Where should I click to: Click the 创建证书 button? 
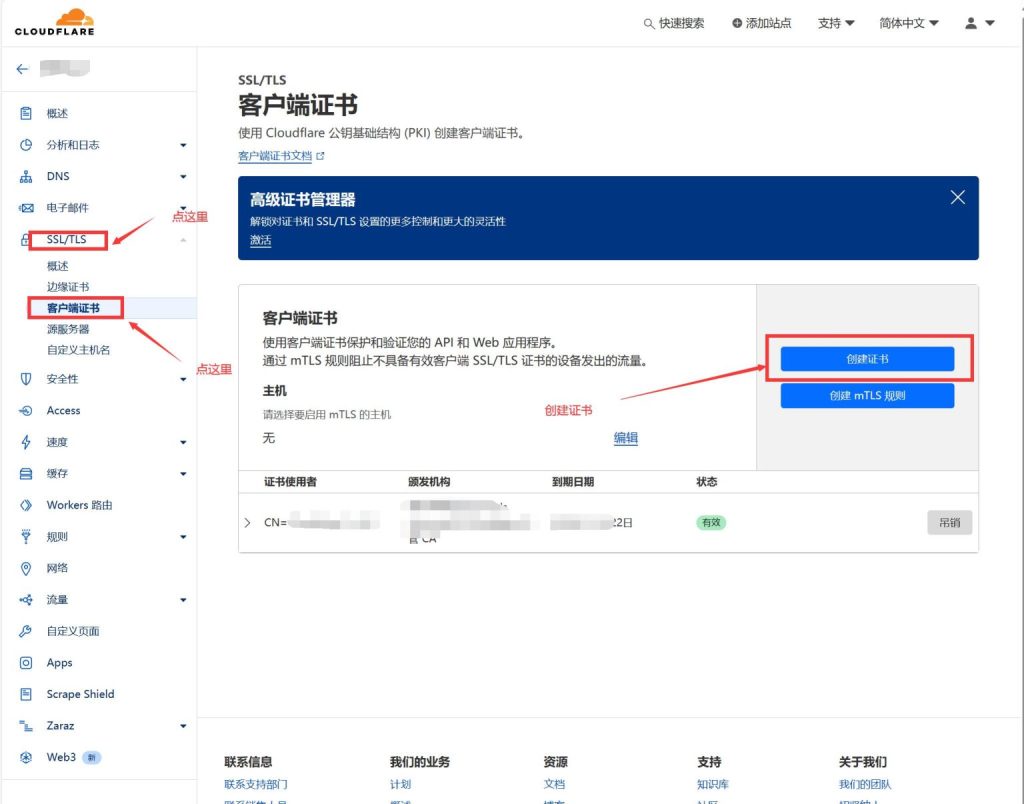point(866,359)
